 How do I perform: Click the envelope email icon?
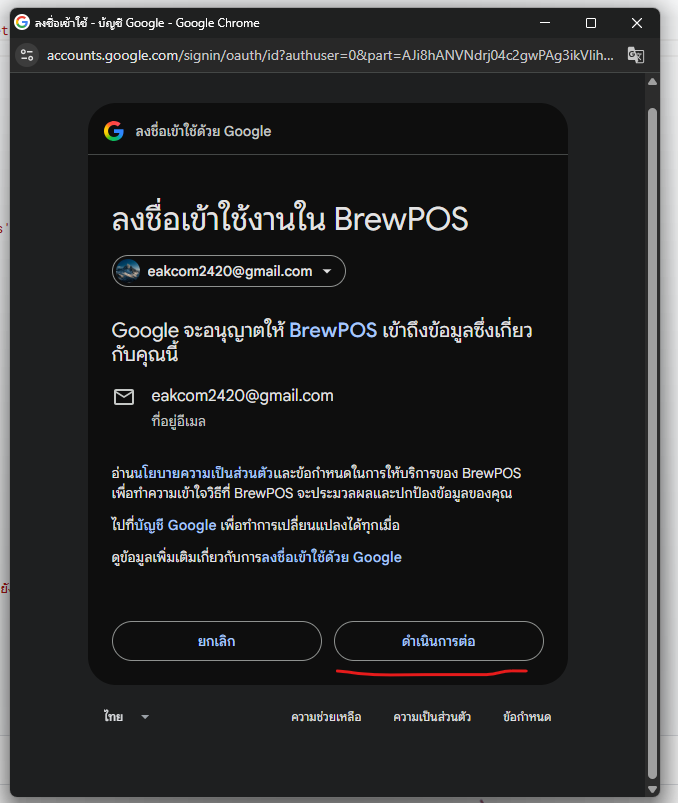pyautogui.click(x=124, y=397)
